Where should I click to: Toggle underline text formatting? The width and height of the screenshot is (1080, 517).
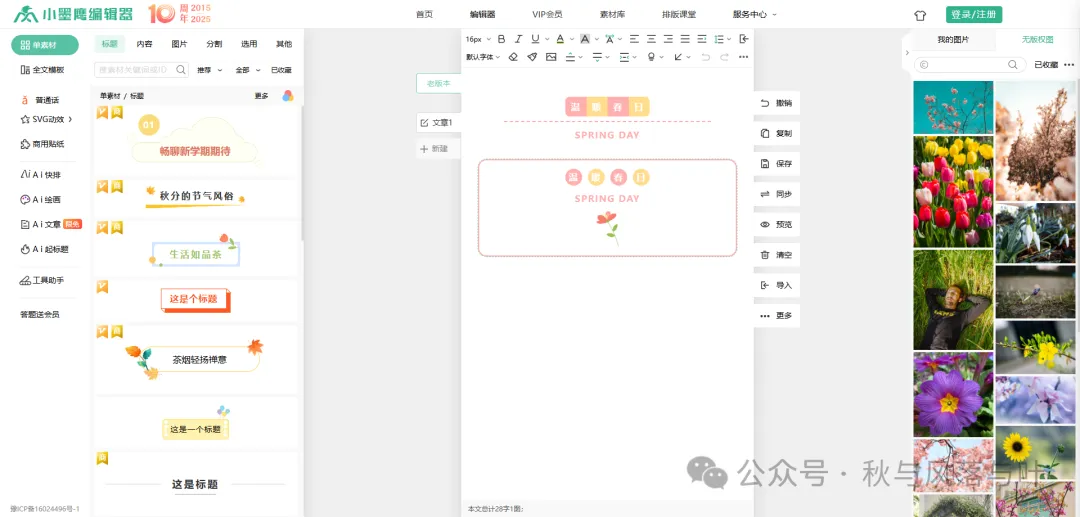click(x=535, y=39)
